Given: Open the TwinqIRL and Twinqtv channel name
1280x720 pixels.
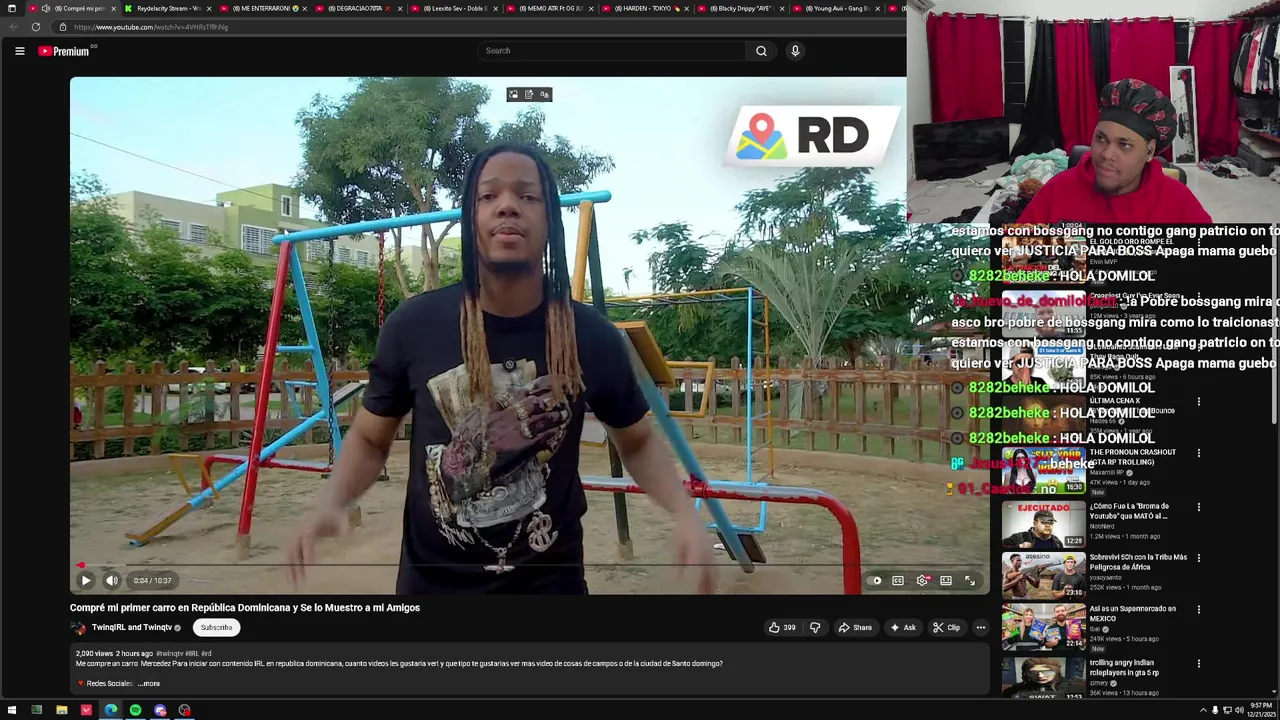Looking at the screenshot, I should tap(132, 628).
